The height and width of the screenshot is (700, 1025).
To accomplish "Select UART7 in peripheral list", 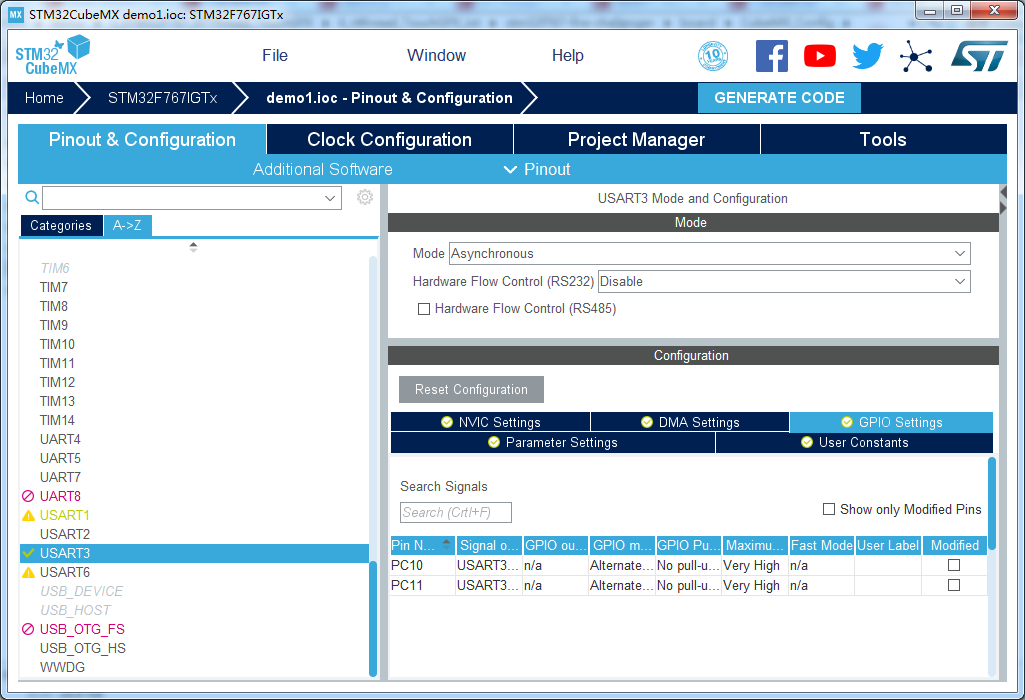I will 60,477.
